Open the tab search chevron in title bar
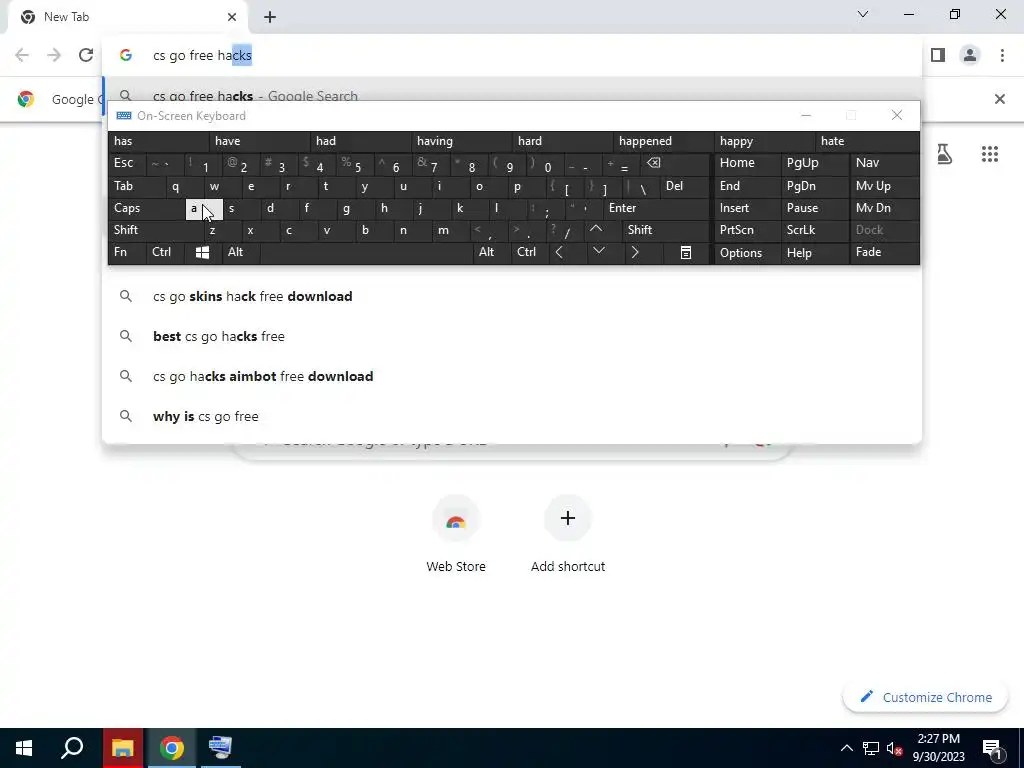The width and height of the screenshot is (1024, 768). tap(863, 14)
